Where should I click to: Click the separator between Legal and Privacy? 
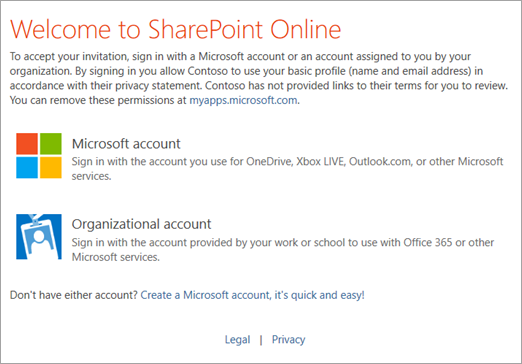tap(261, 340)
